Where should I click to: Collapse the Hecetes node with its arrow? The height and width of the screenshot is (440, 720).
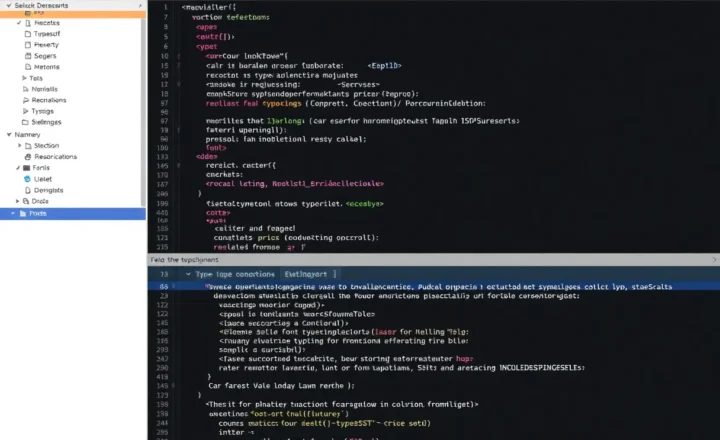coord(19,23)
